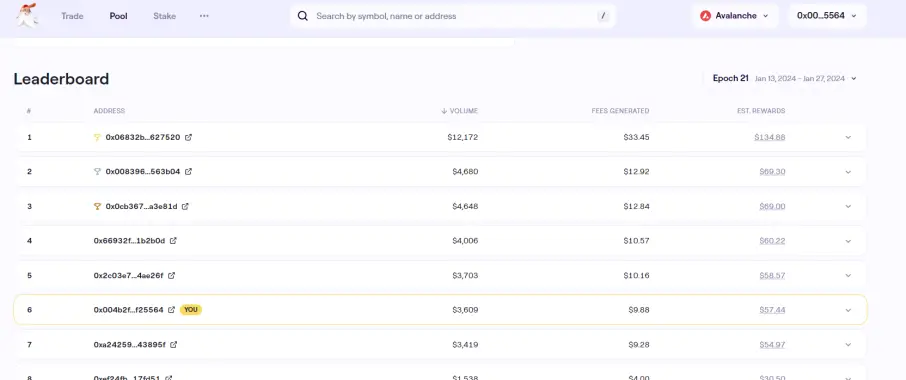Screen dimensions: 906x380
Task: Click the $3,703 volume value
Action: [465, 275]
